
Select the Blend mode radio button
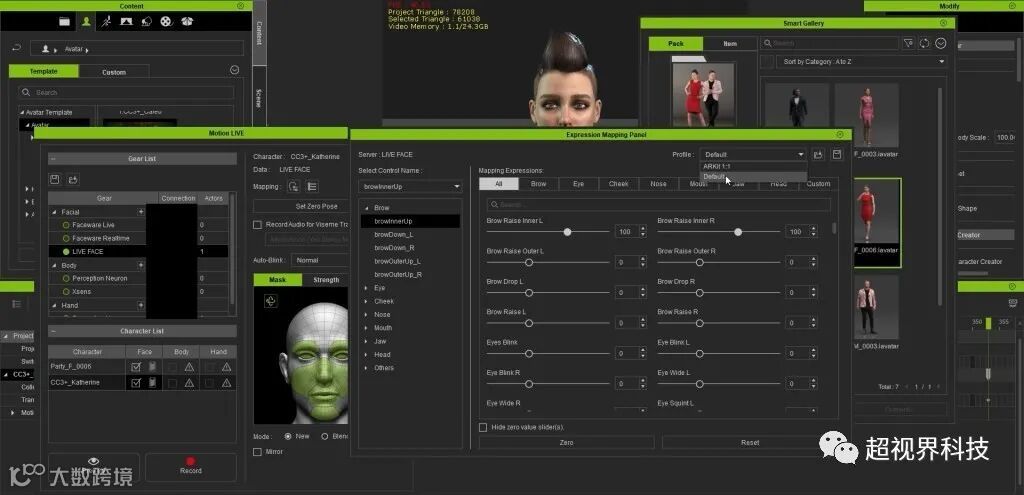(325, 436)
